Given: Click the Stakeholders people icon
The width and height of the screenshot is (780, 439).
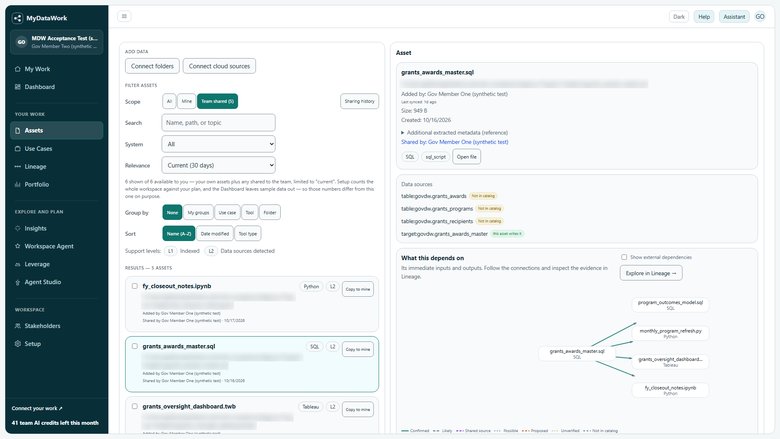Looking at the screenshot, I should 18,326.
